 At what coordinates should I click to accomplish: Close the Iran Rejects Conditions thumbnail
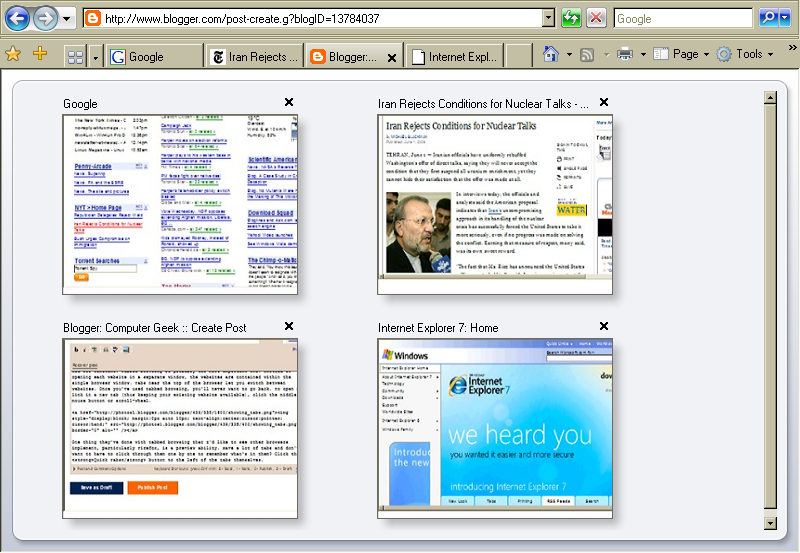(604, 102)
